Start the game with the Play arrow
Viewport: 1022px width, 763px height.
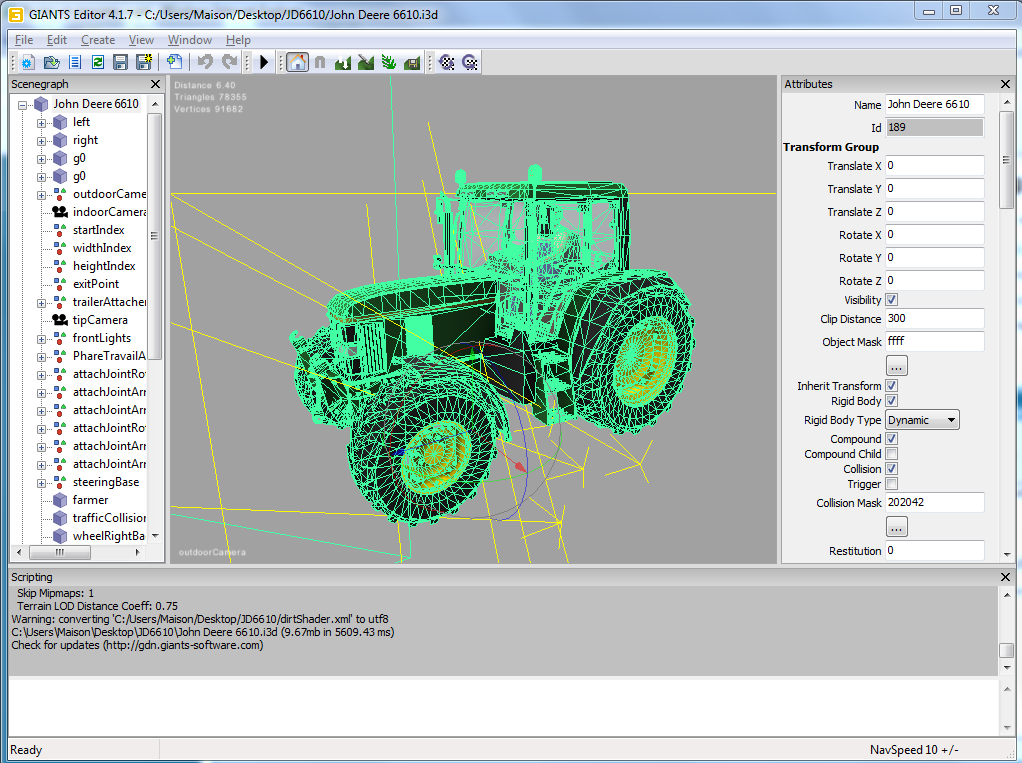click(264, 62)
